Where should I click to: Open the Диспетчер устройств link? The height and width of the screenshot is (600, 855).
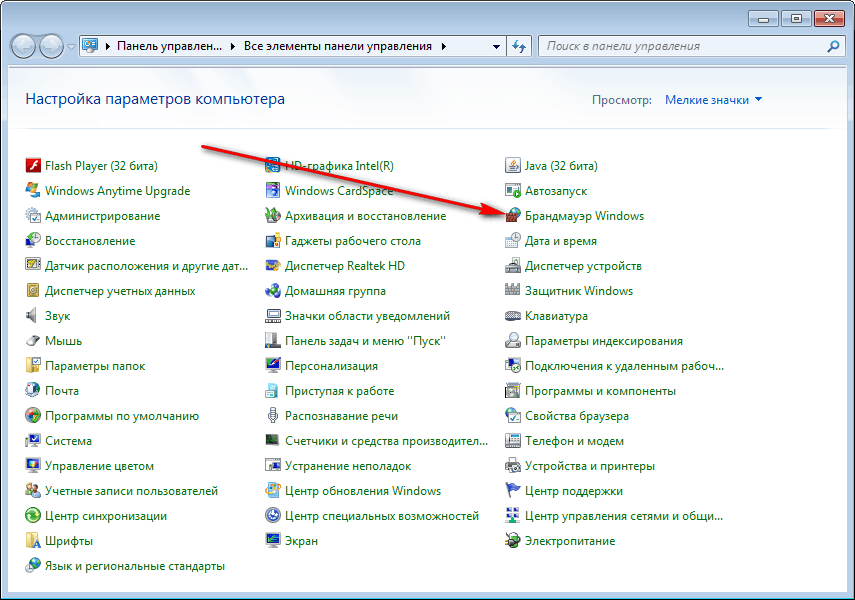tap(583, 266)
